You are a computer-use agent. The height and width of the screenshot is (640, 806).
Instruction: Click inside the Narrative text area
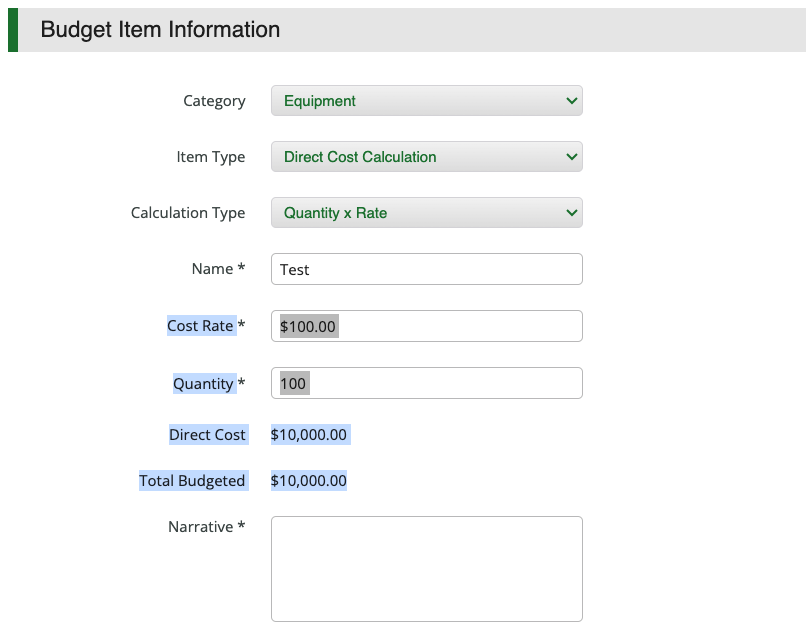[426, 568]
